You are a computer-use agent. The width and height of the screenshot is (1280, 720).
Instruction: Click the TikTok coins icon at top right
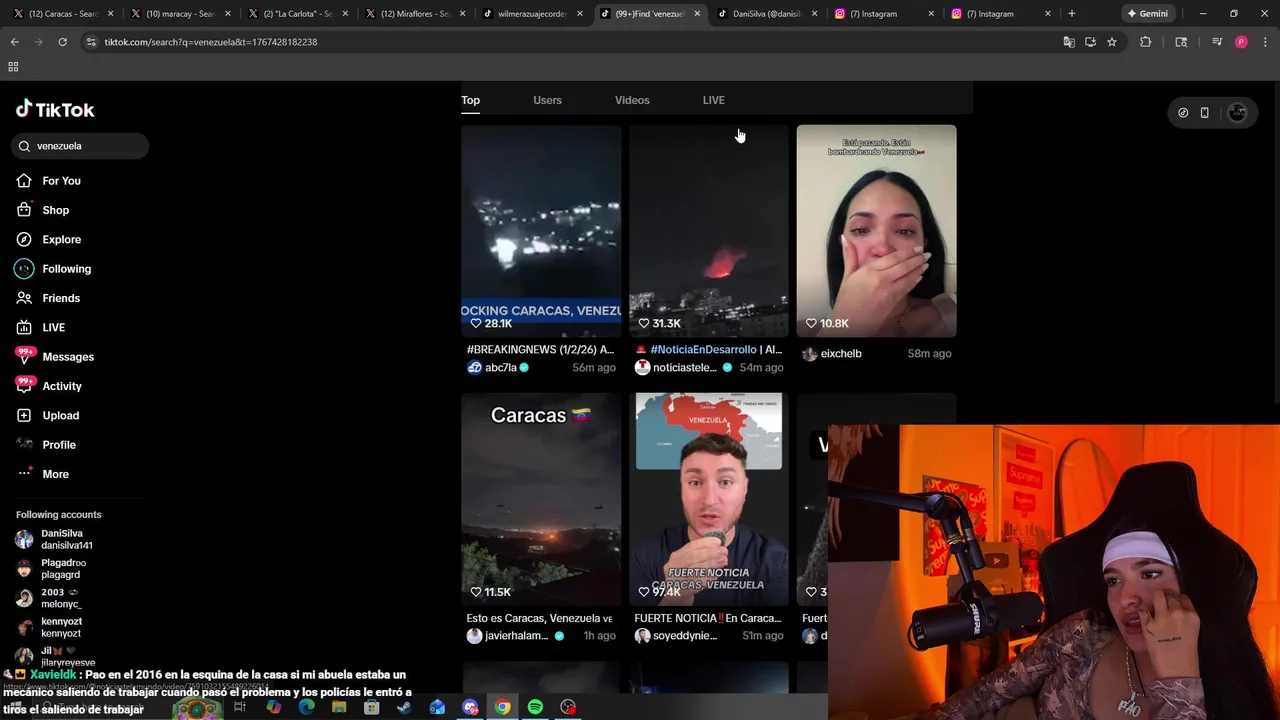1183,113
